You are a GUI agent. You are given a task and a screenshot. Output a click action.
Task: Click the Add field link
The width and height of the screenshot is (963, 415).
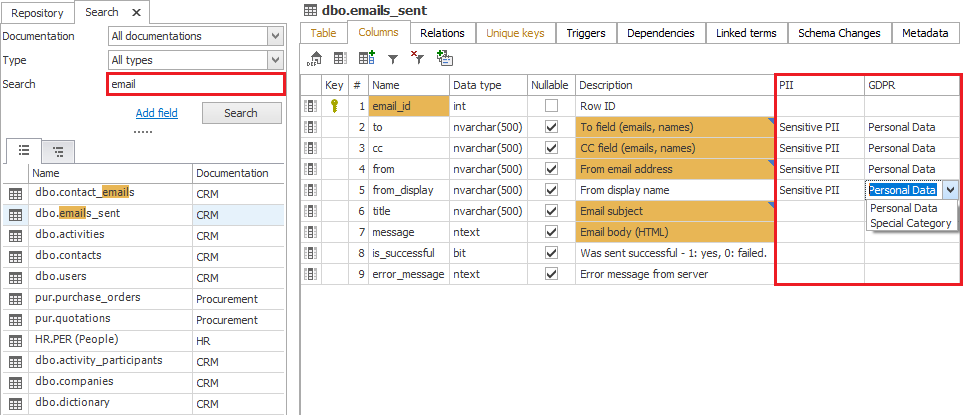(x=156, y=113)
